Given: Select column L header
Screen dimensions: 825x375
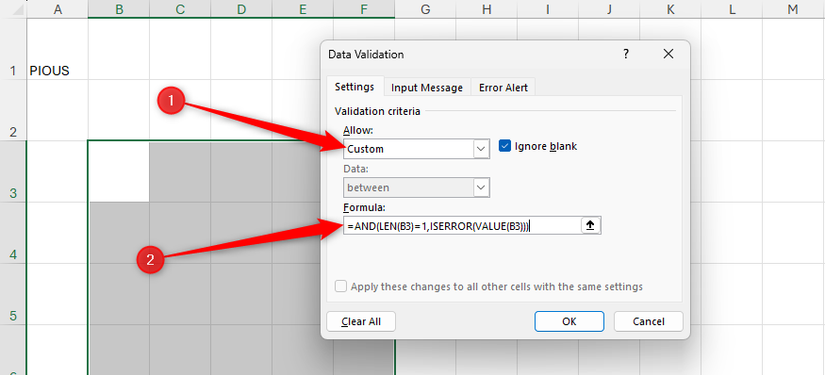Looking at the screenshot, I should click(x=732, y=9).
